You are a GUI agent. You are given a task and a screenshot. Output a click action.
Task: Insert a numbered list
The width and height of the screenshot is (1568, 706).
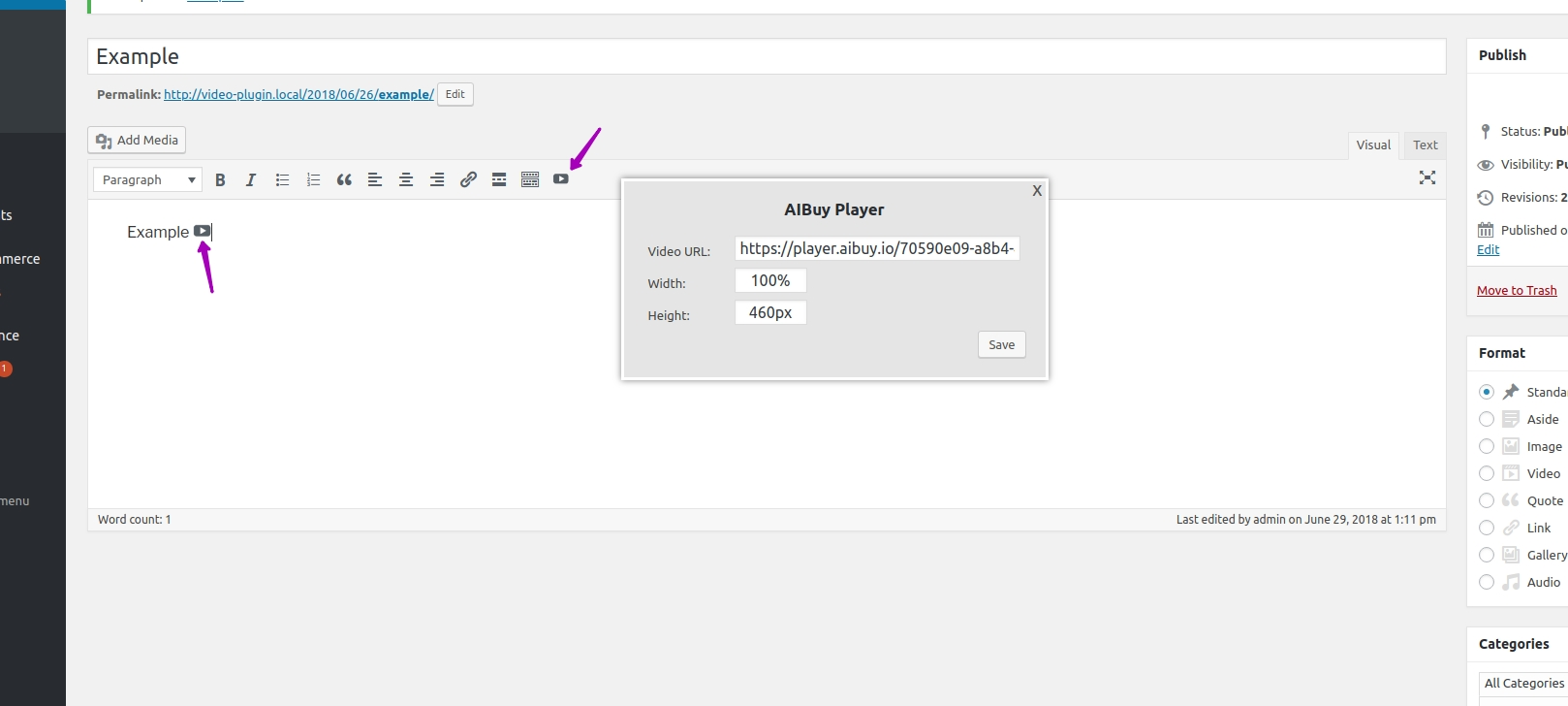tap(313, 179)
